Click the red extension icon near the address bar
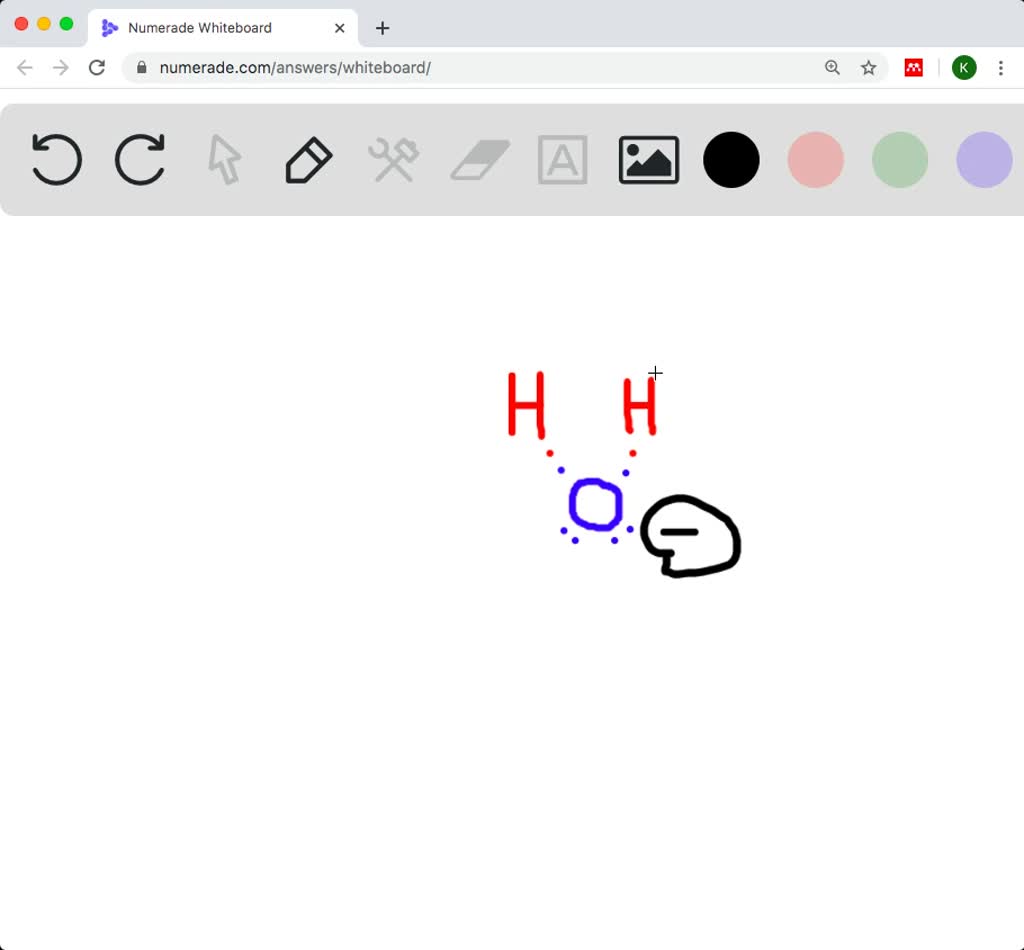This screenshot has height=950, width=1024. pos(914,68)
